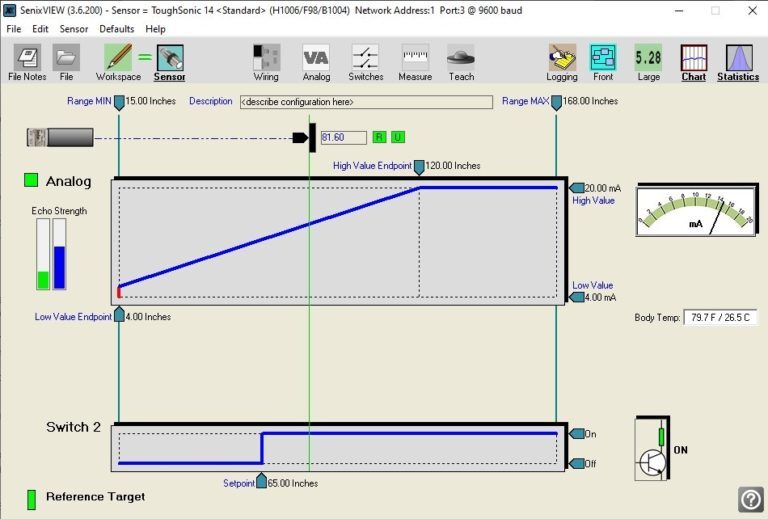The width and height of the screenshot is (768, 519).
Task: Click the ON status text by transistor
Action: click(680, 450)
